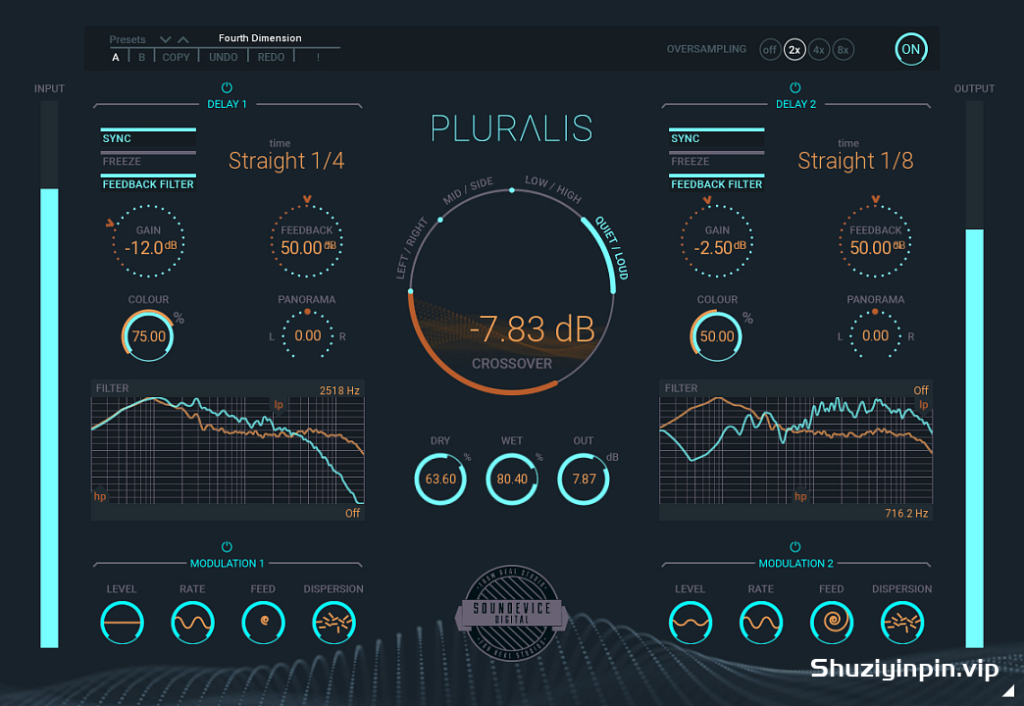This screenshot has height=706, width=1024.
Task: Toggle SYNC in Delay 2
Action: [x=716, y=138]
